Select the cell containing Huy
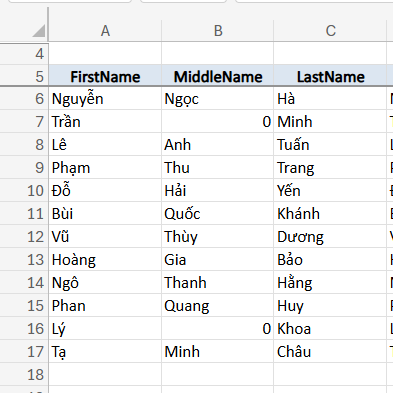This screenshot has width=393, height=393. pos(330,306)
